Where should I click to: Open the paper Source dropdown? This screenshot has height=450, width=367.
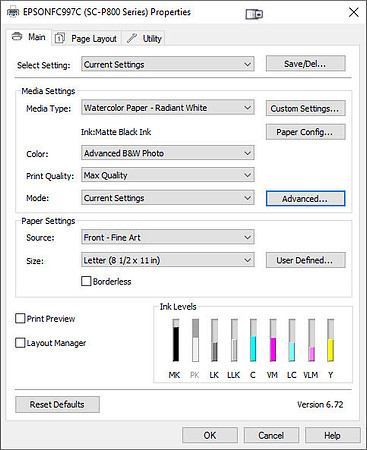pyautogui.click(x=168, y=237)
